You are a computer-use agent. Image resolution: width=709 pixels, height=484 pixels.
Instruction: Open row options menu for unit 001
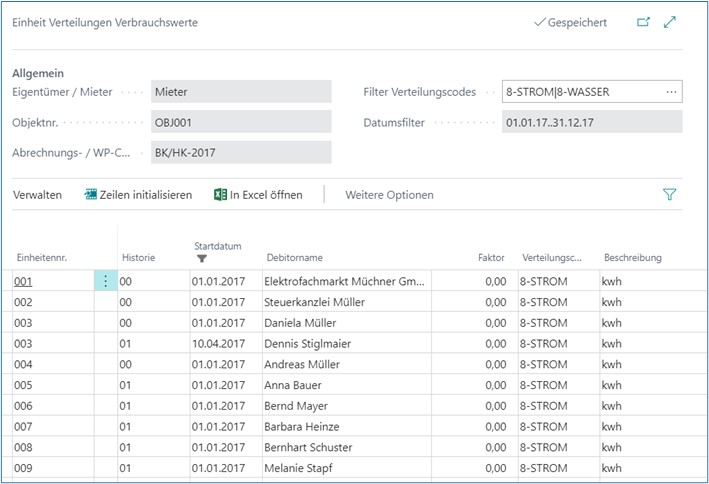(x=106, y=282)
